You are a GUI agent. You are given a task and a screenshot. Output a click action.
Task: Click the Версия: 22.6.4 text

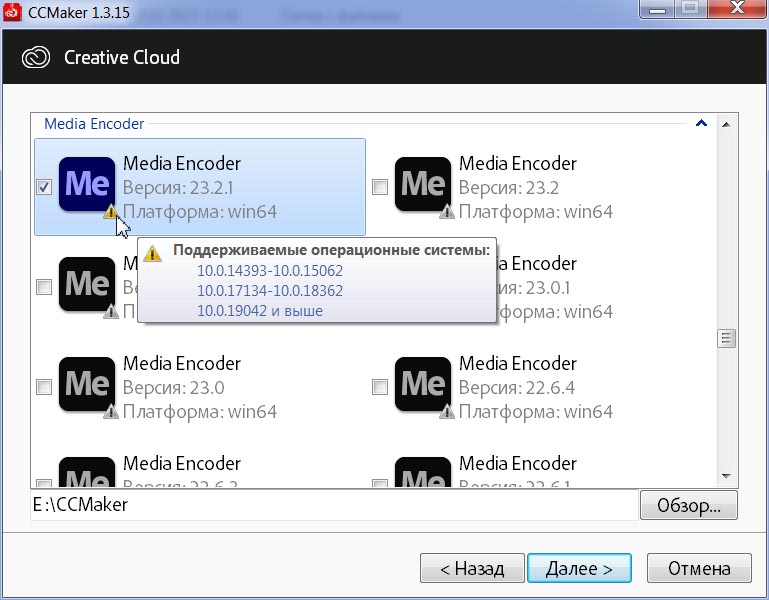click(x=516, y=388)
